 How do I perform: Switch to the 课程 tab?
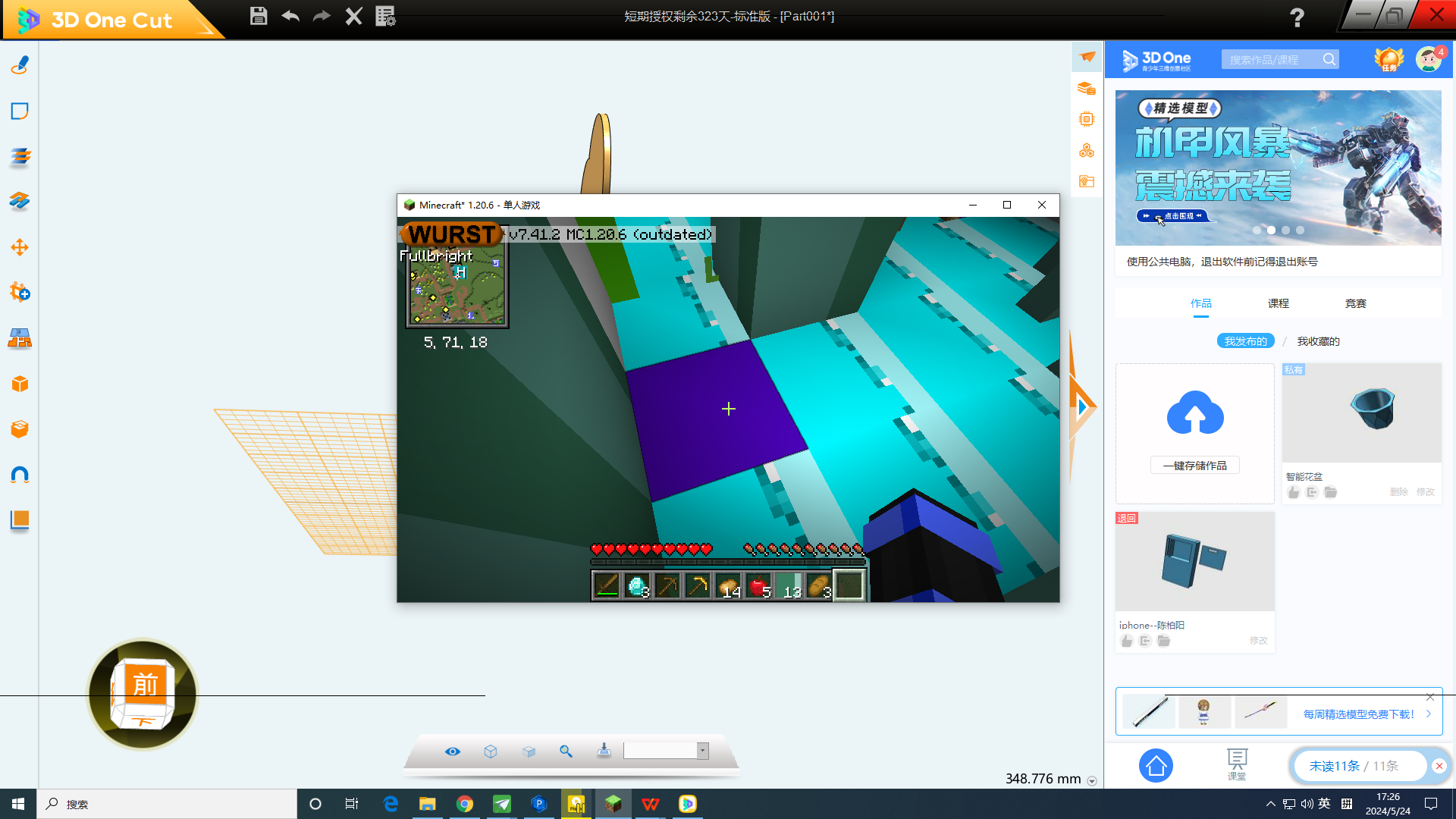point(1278,303)
